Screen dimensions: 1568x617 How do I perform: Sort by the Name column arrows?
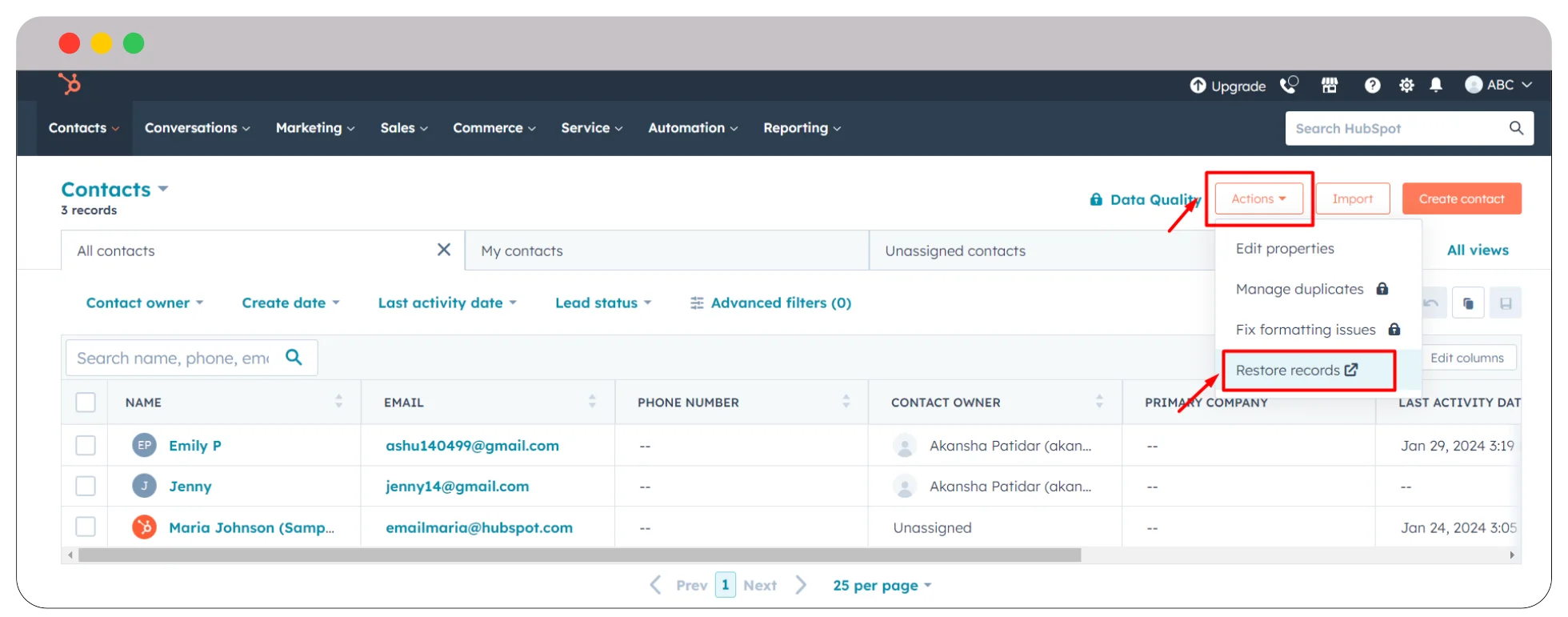click(338, 401)
